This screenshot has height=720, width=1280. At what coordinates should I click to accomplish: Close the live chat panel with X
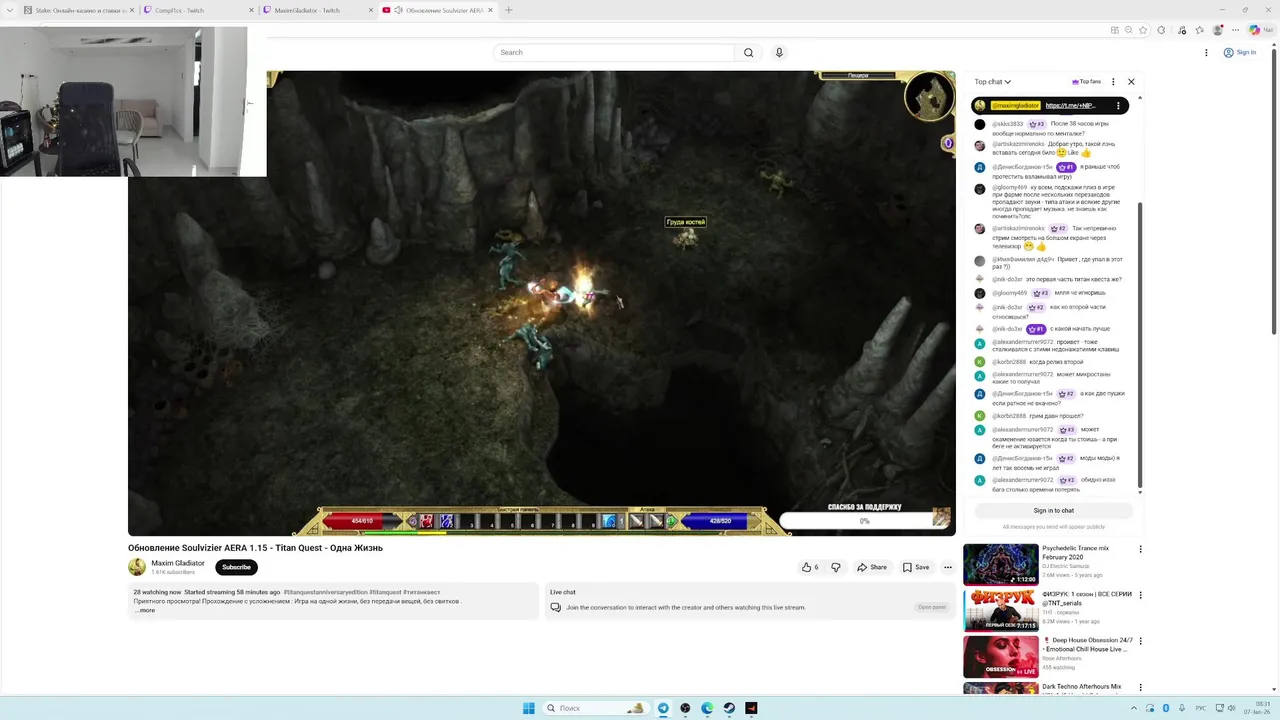[1131, 82]
